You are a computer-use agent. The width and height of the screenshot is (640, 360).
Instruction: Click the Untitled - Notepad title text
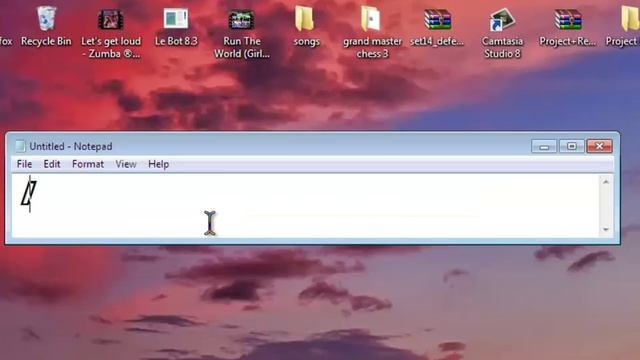71,146
